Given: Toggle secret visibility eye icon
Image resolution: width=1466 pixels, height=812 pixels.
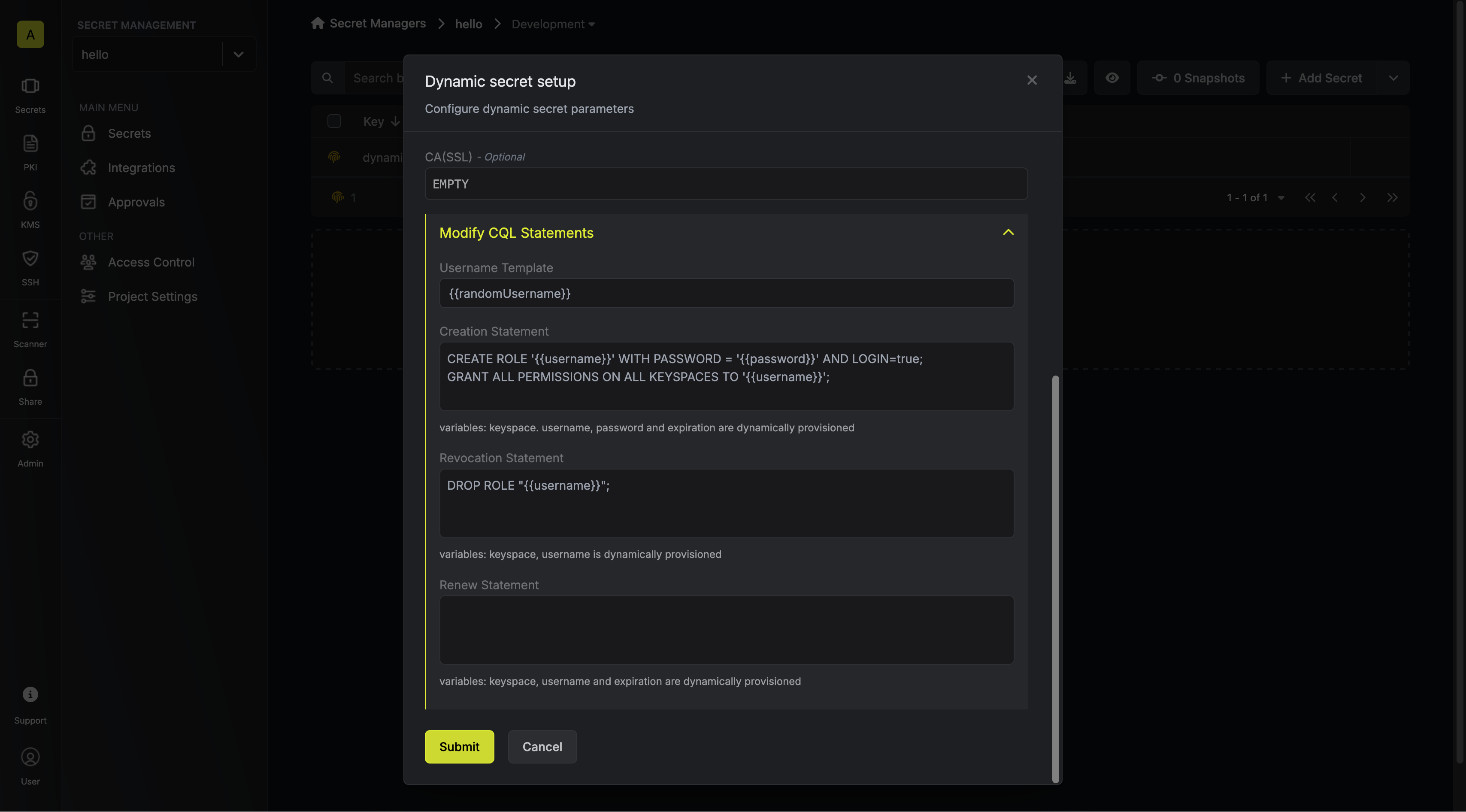Looking at the screenshot, I should pyautogui.click(x=1112, y=78).
